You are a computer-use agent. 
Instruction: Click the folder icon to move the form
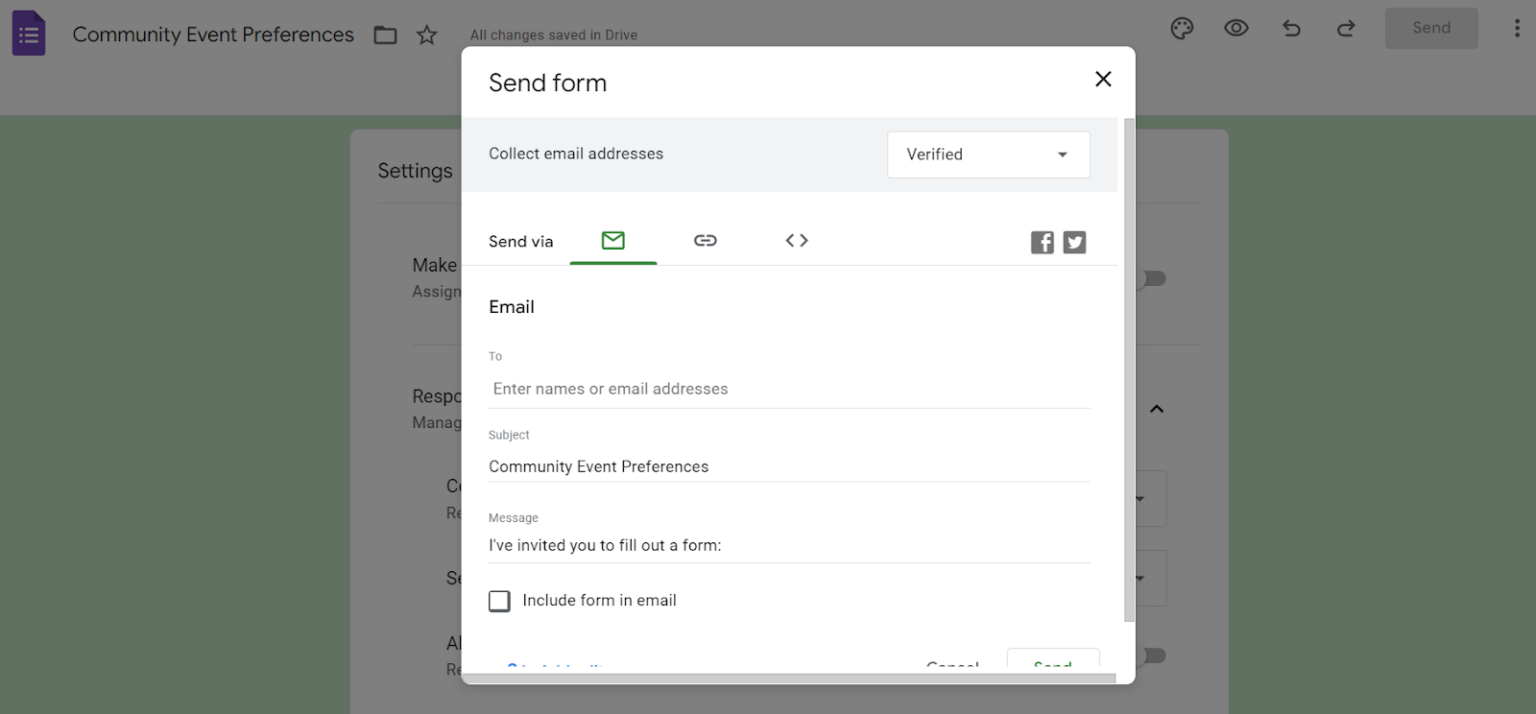[385, 34]
